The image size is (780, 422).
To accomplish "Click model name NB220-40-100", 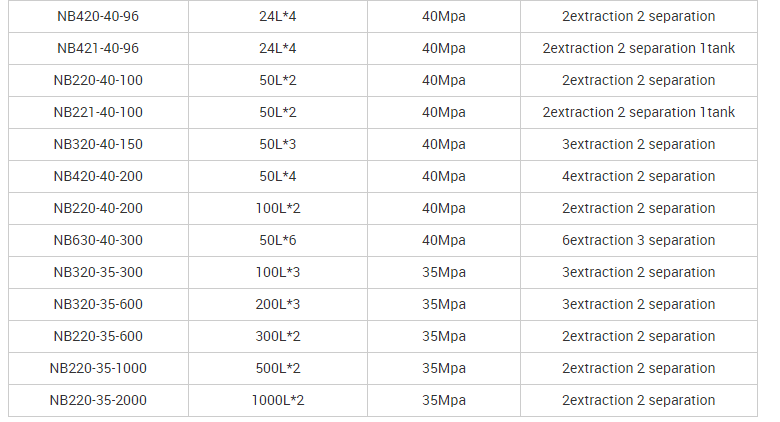I will [x=98, y=80].
